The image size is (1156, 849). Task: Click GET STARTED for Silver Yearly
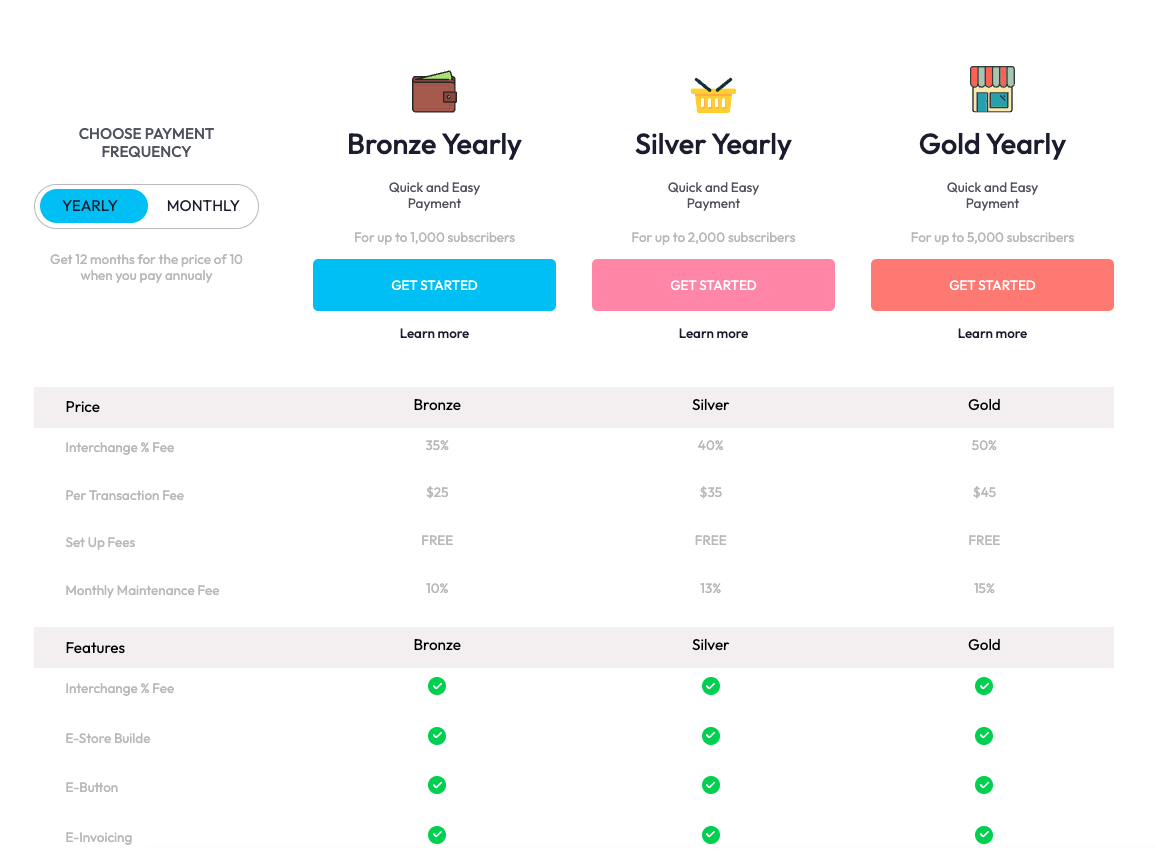click(713, 285)
